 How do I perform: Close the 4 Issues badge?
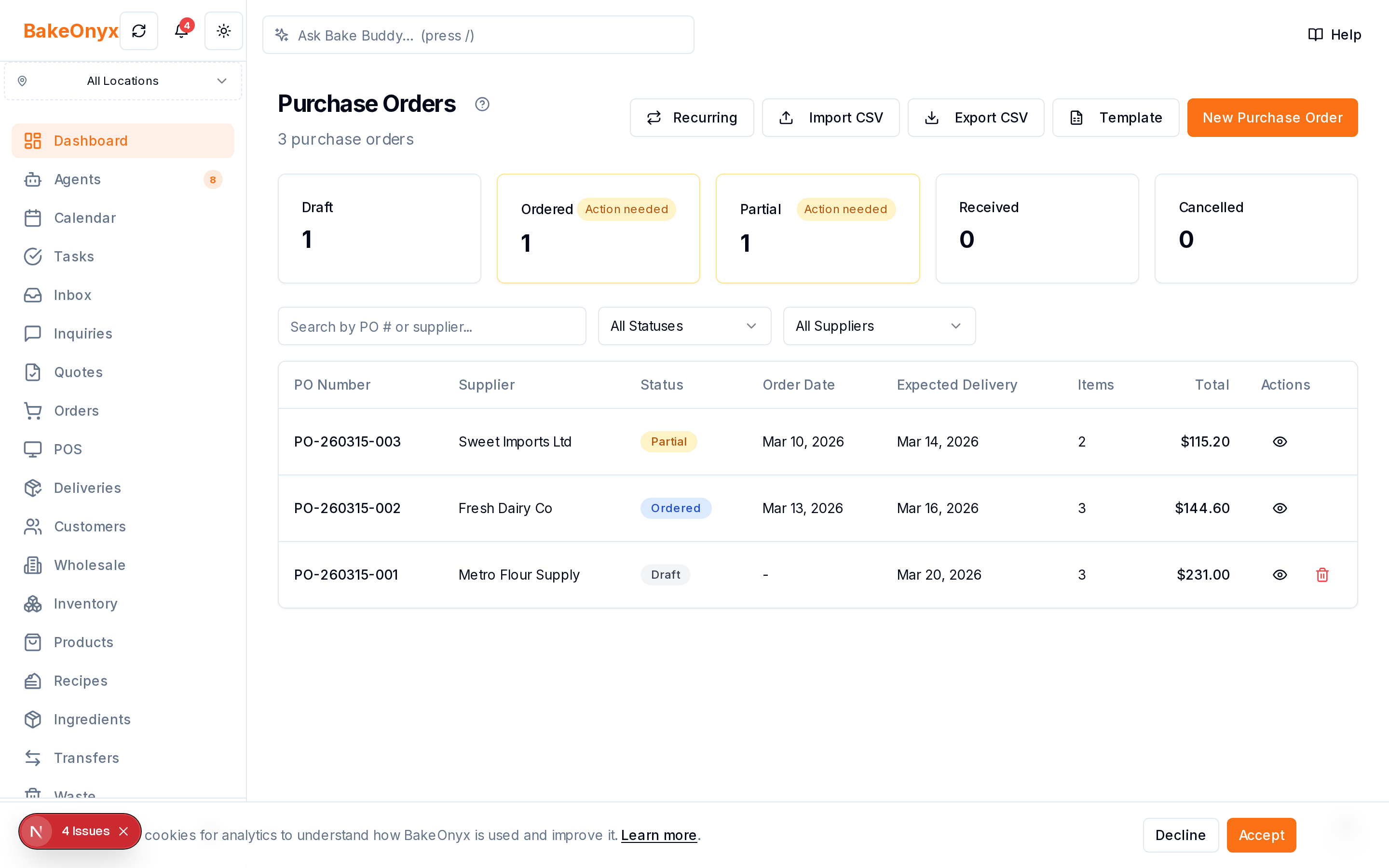pyautogui.click(x=123, y=831)
